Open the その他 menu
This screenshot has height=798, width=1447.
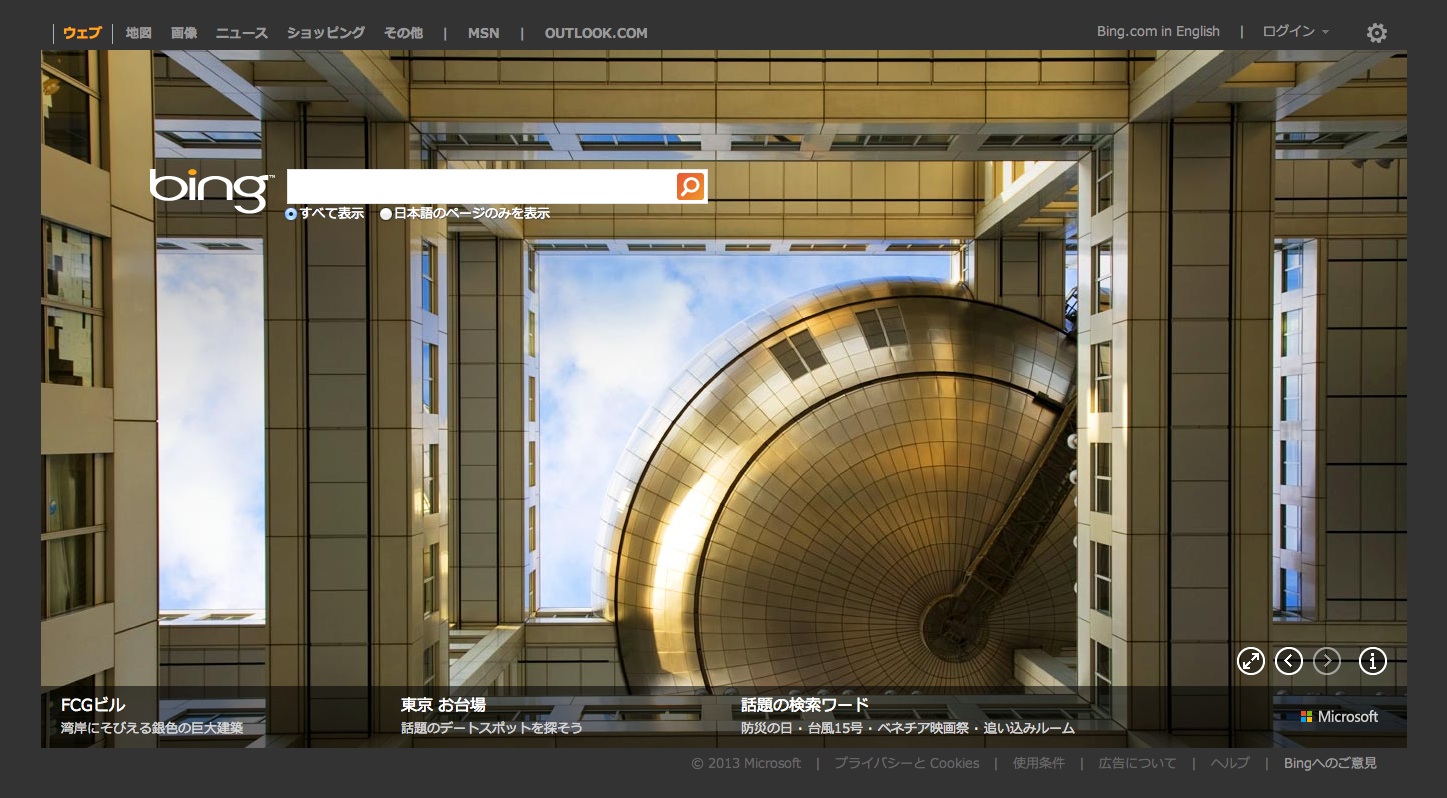403,33
